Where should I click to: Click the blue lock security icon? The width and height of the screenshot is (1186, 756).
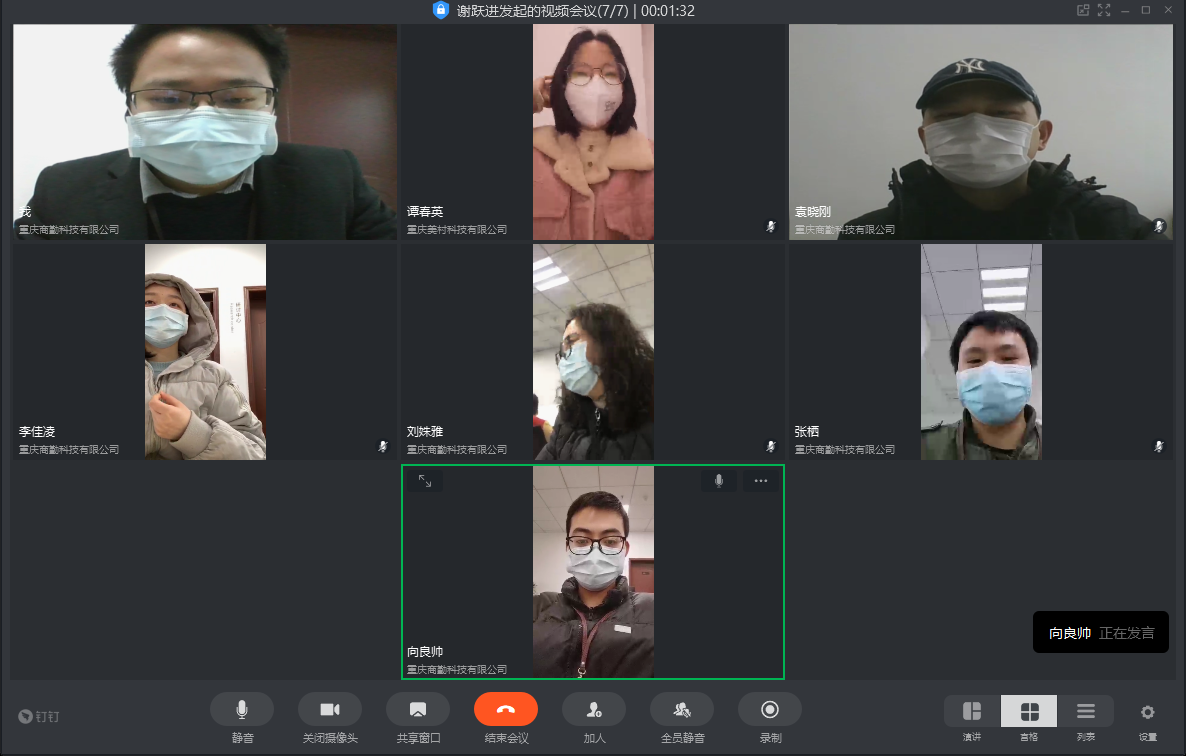[440, 10]
